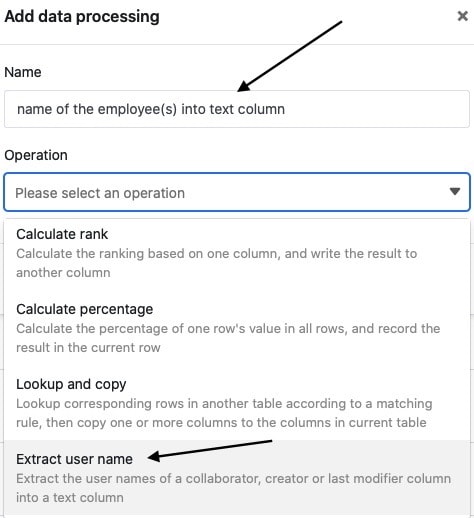Click the Extract user name description text
474x518 pixels.
point(233,488)
